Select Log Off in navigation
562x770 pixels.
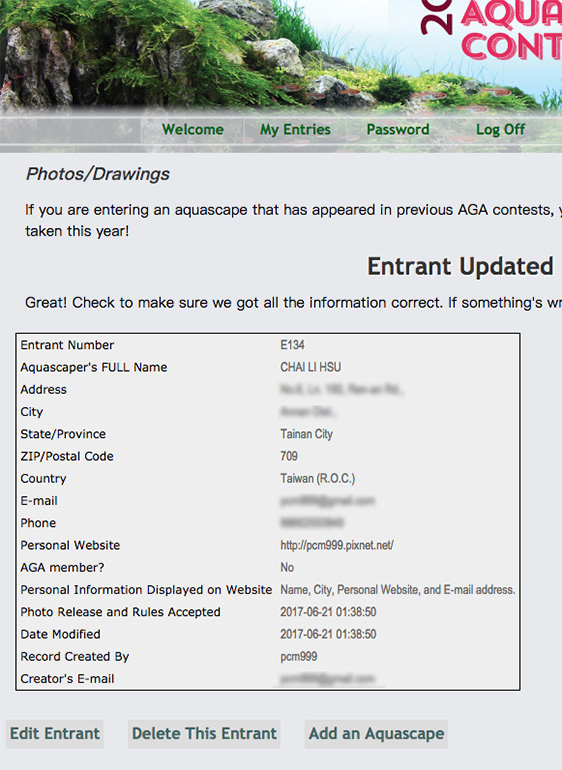click(x=500, y=130)
